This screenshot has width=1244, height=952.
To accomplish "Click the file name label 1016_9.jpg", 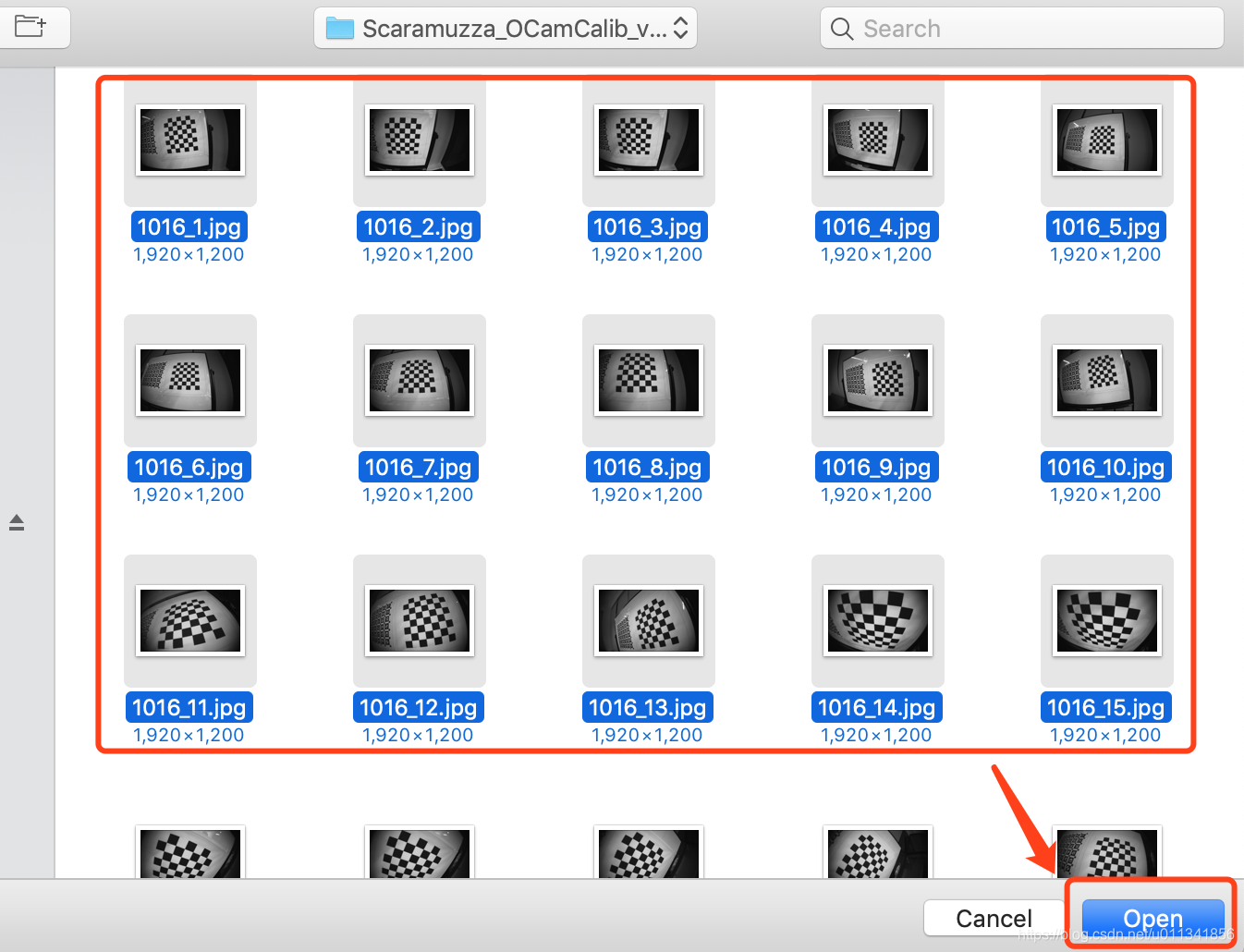I will [876, 467].
